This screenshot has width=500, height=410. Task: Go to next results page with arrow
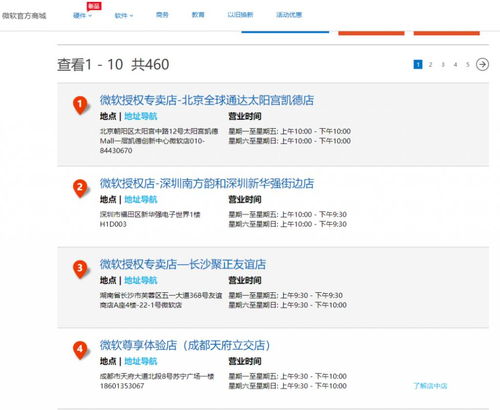coord(482,64)
